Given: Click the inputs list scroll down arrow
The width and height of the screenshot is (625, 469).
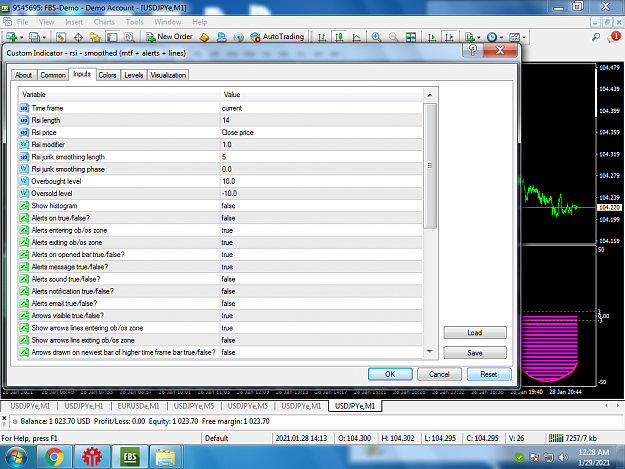Looking at the screenshot, I should point(430,351).
